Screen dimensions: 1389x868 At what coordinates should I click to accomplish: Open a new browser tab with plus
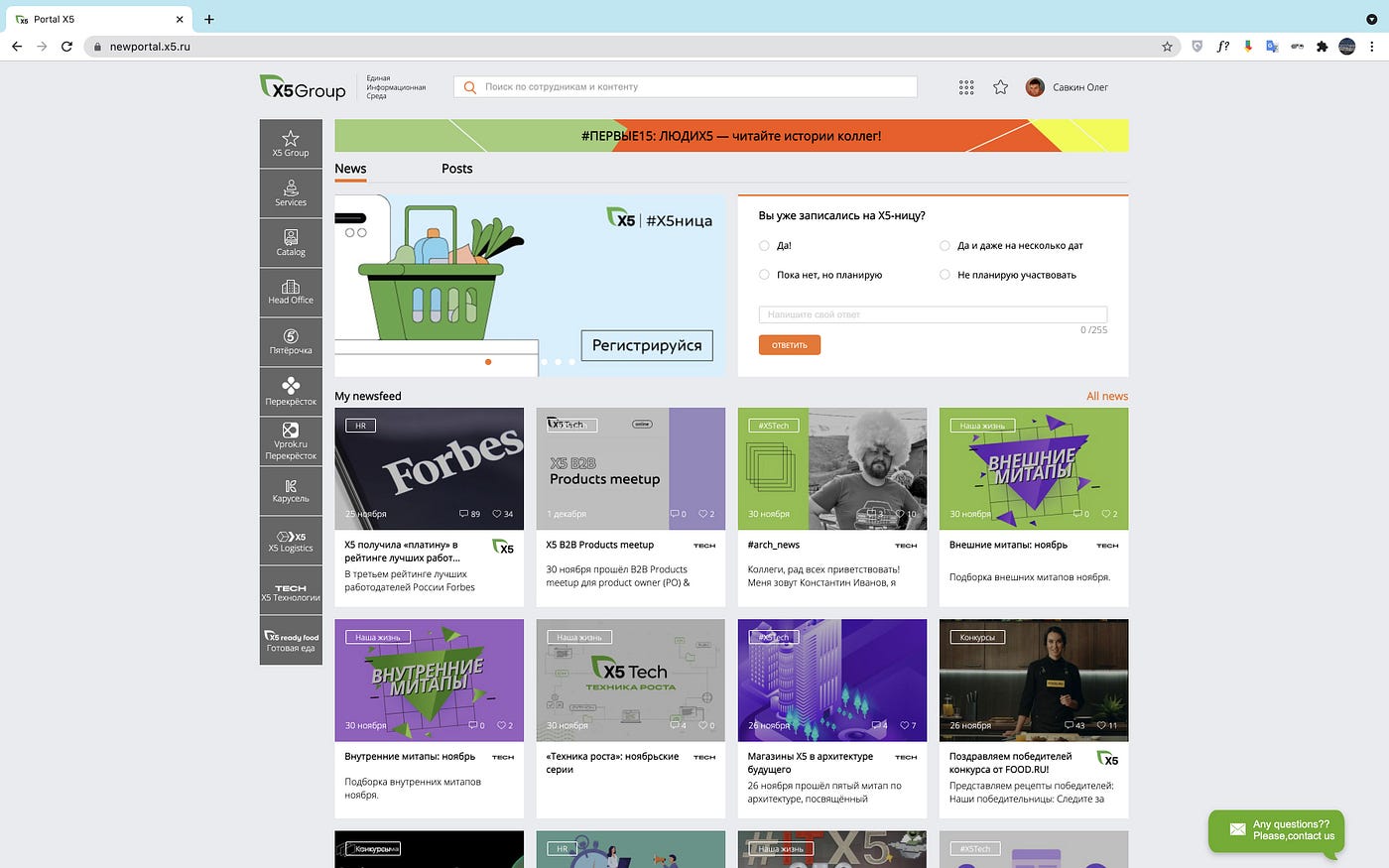click(209, 19)
